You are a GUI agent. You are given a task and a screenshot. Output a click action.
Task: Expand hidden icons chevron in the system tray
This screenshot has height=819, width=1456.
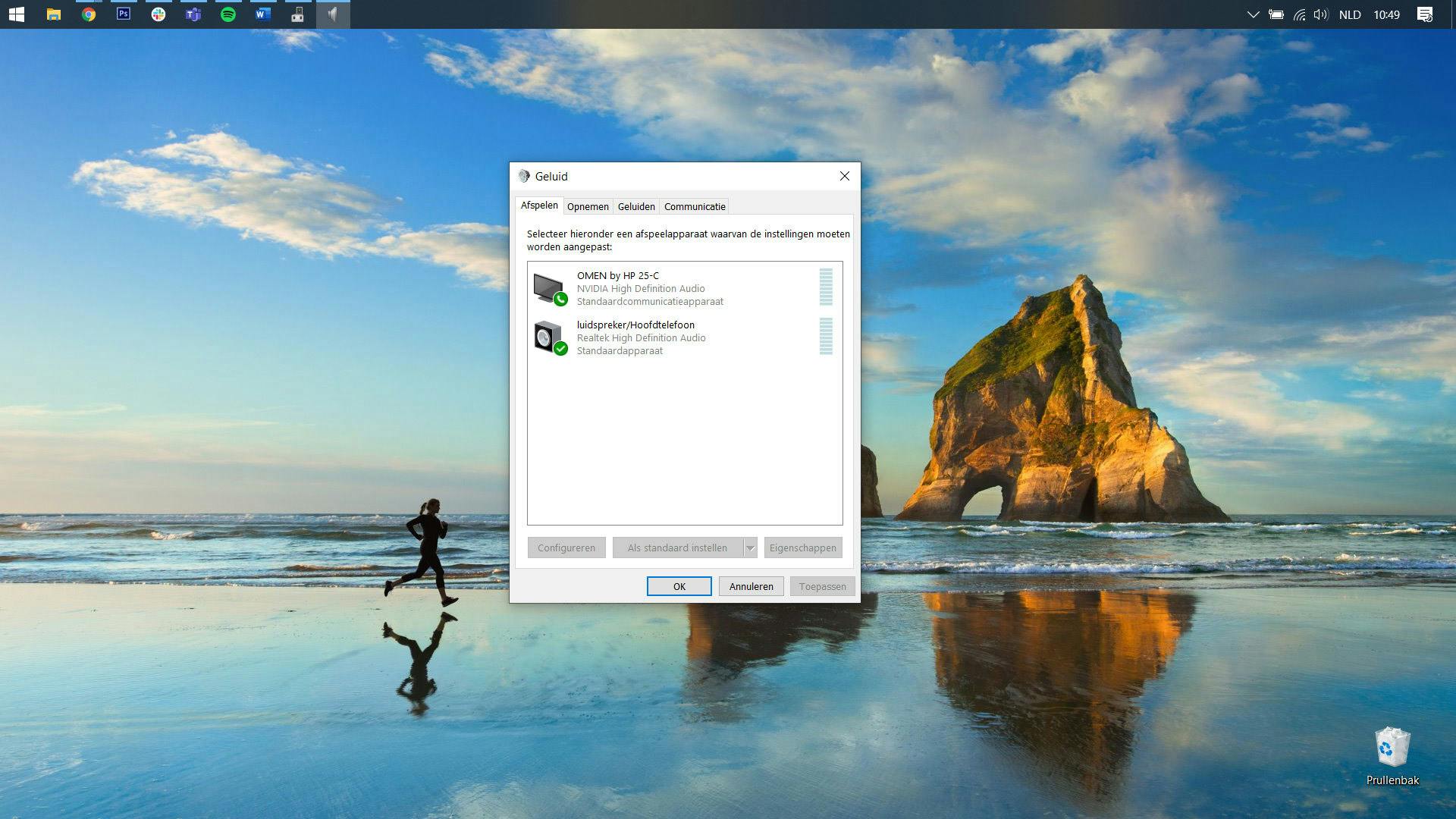coord(1253,14)
